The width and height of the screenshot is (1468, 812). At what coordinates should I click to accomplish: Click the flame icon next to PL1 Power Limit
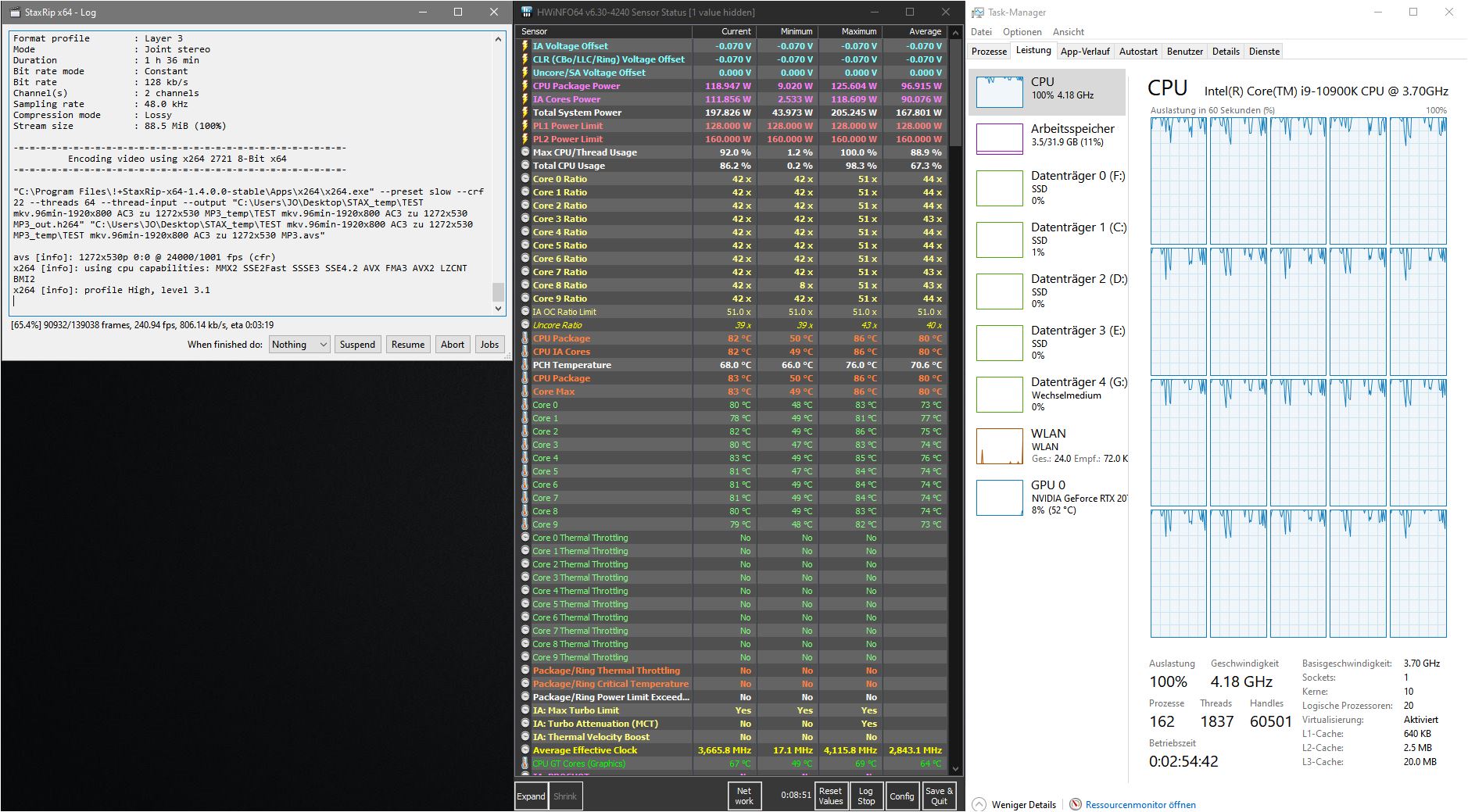(524, 125)
